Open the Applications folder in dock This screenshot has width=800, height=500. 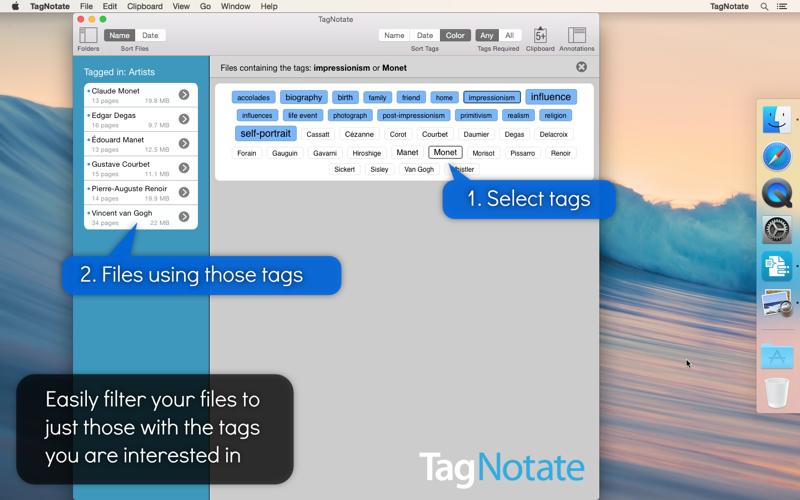pos(777,356)
